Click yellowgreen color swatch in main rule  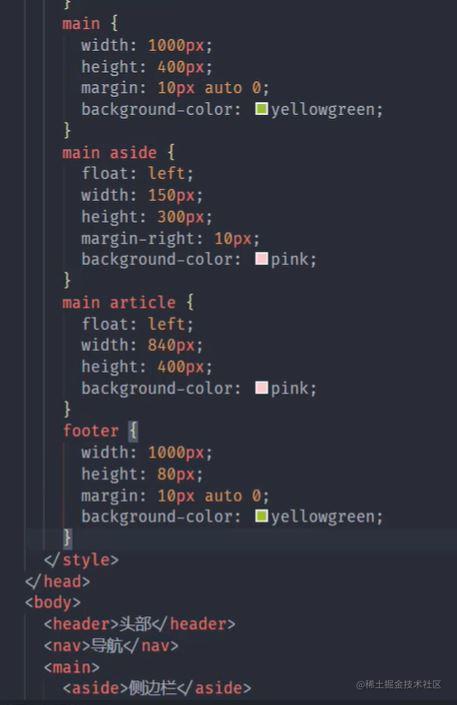pyautogui.click(x=261, y=108)
